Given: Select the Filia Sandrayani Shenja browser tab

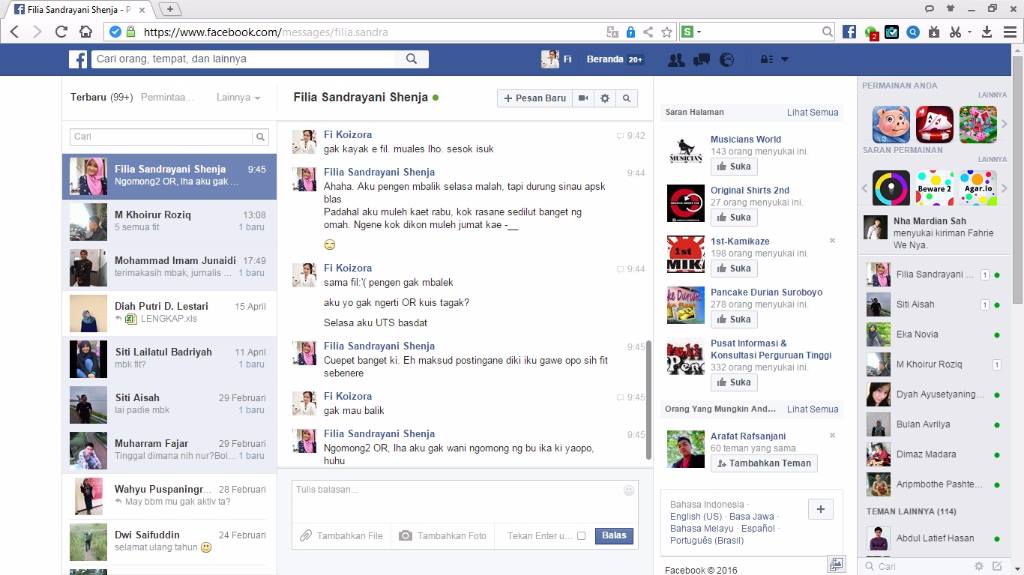Looking at the screenshot, I should [x=79, y=10].
